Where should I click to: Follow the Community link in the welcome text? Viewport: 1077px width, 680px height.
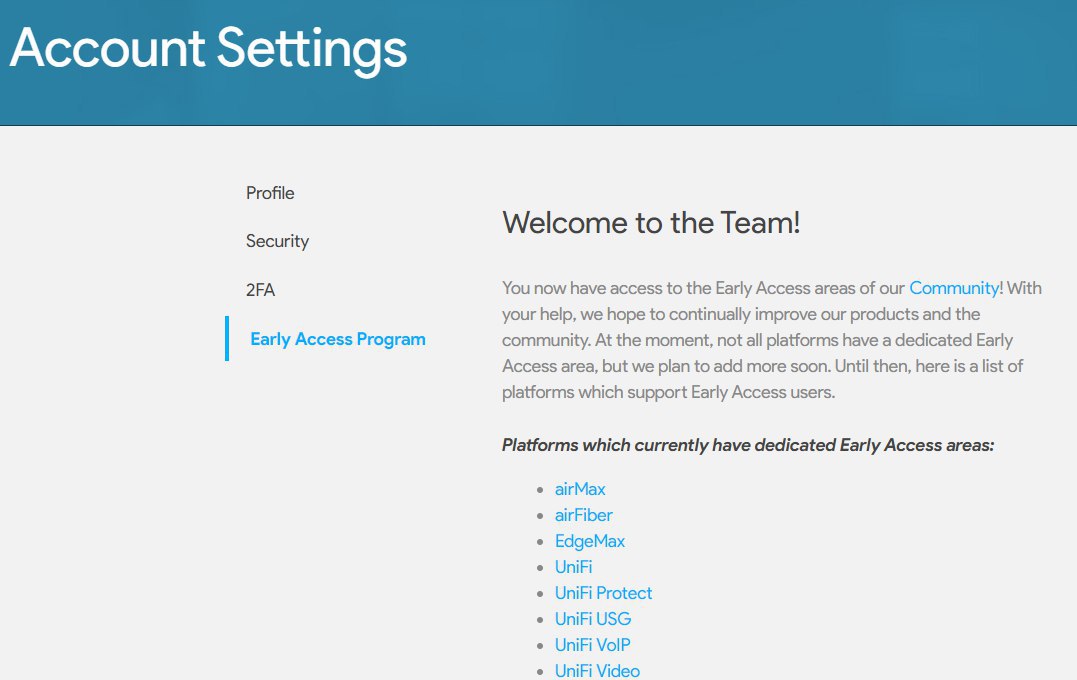[x=954, y=288]
